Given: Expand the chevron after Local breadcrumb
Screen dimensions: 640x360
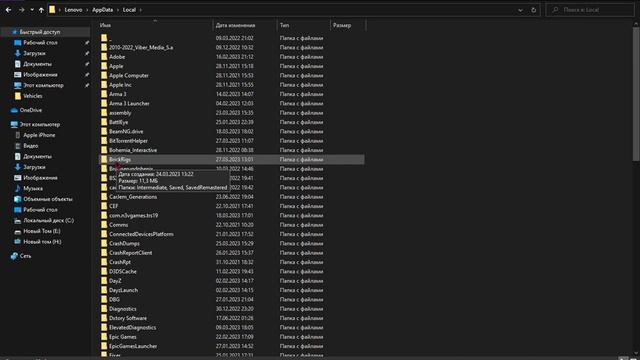Looking at the screenshot, I should 141,10.
